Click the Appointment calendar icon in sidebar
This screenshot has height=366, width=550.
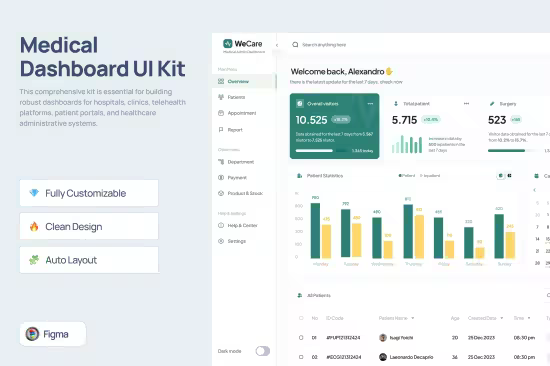pos(221,113)
